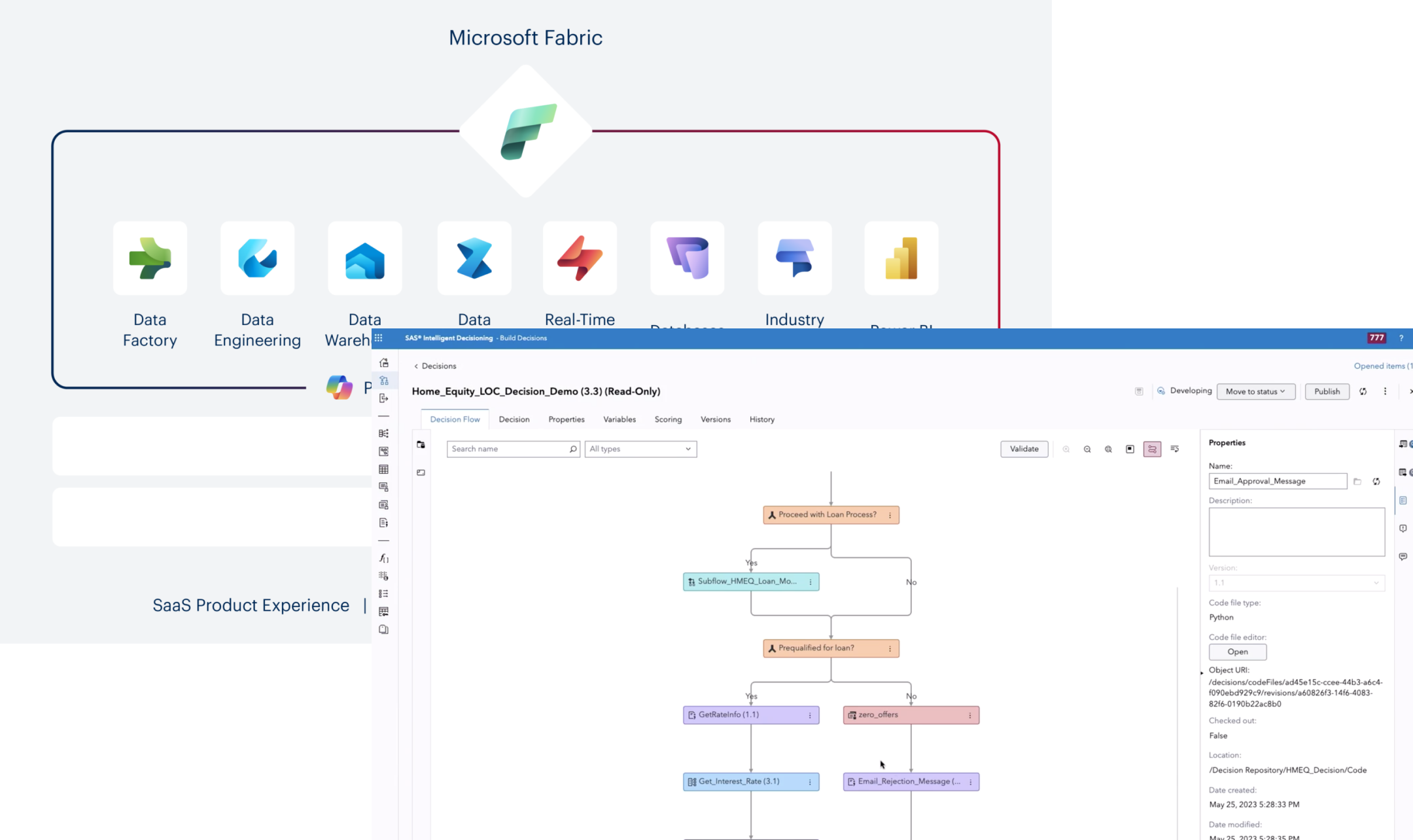Toggle the highlighted flow layout icon
This screenshot has width=1413, height=840.
1152,449
